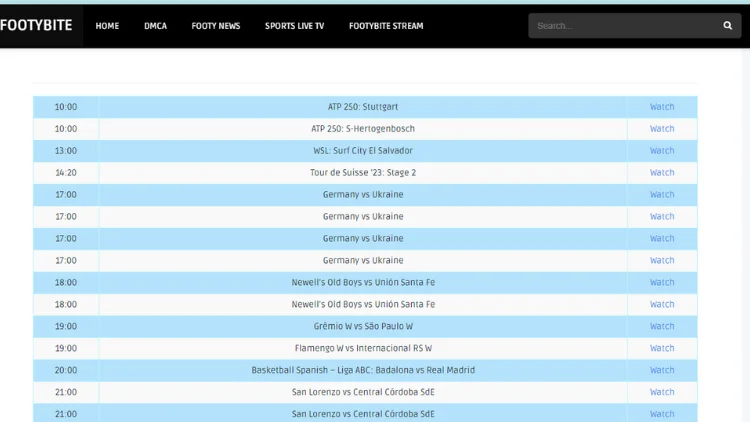Select Footybite Stream menu item
Screen dimensions: 750x422
coord(386,26)
